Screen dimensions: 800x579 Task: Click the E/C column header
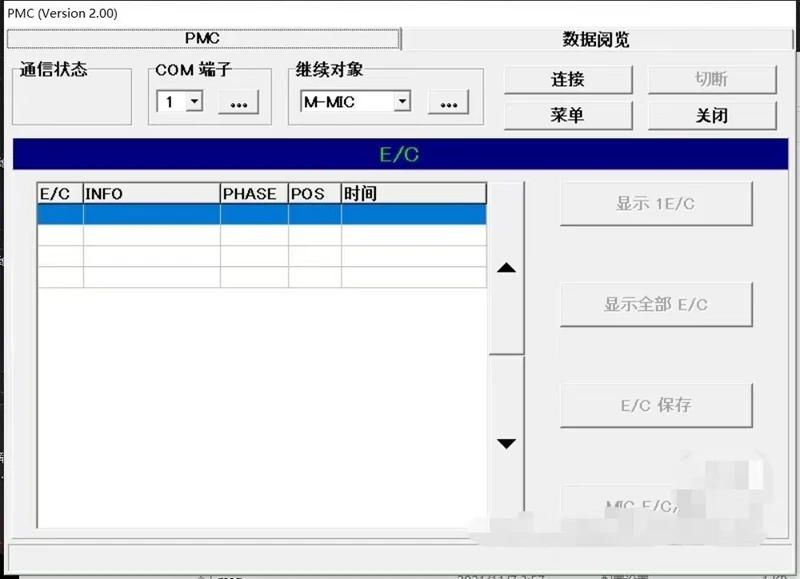(60, 194)
